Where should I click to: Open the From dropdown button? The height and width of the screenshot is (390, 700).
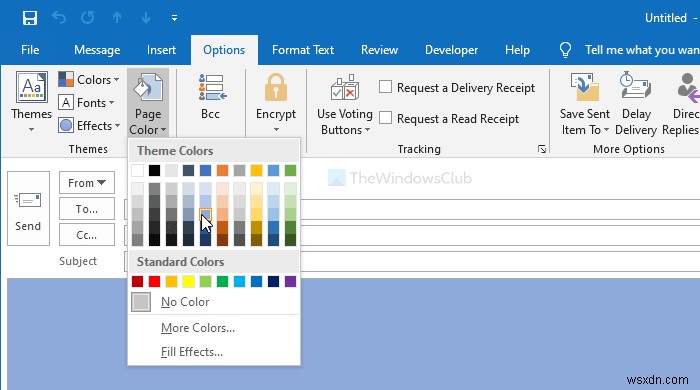87,183
